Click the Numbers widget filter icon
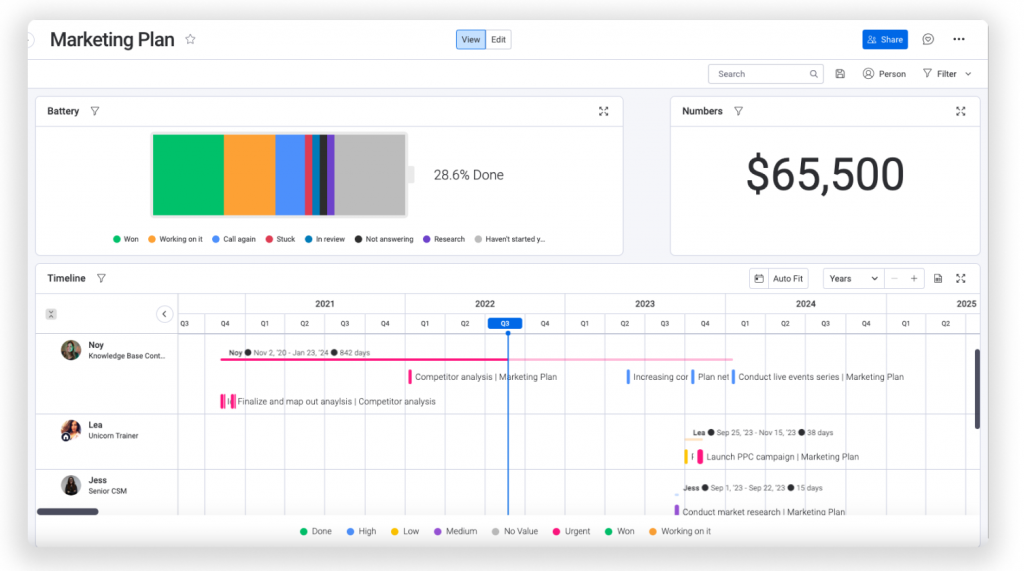Screen dimensions: 1024x571 [x=738, y=112]
